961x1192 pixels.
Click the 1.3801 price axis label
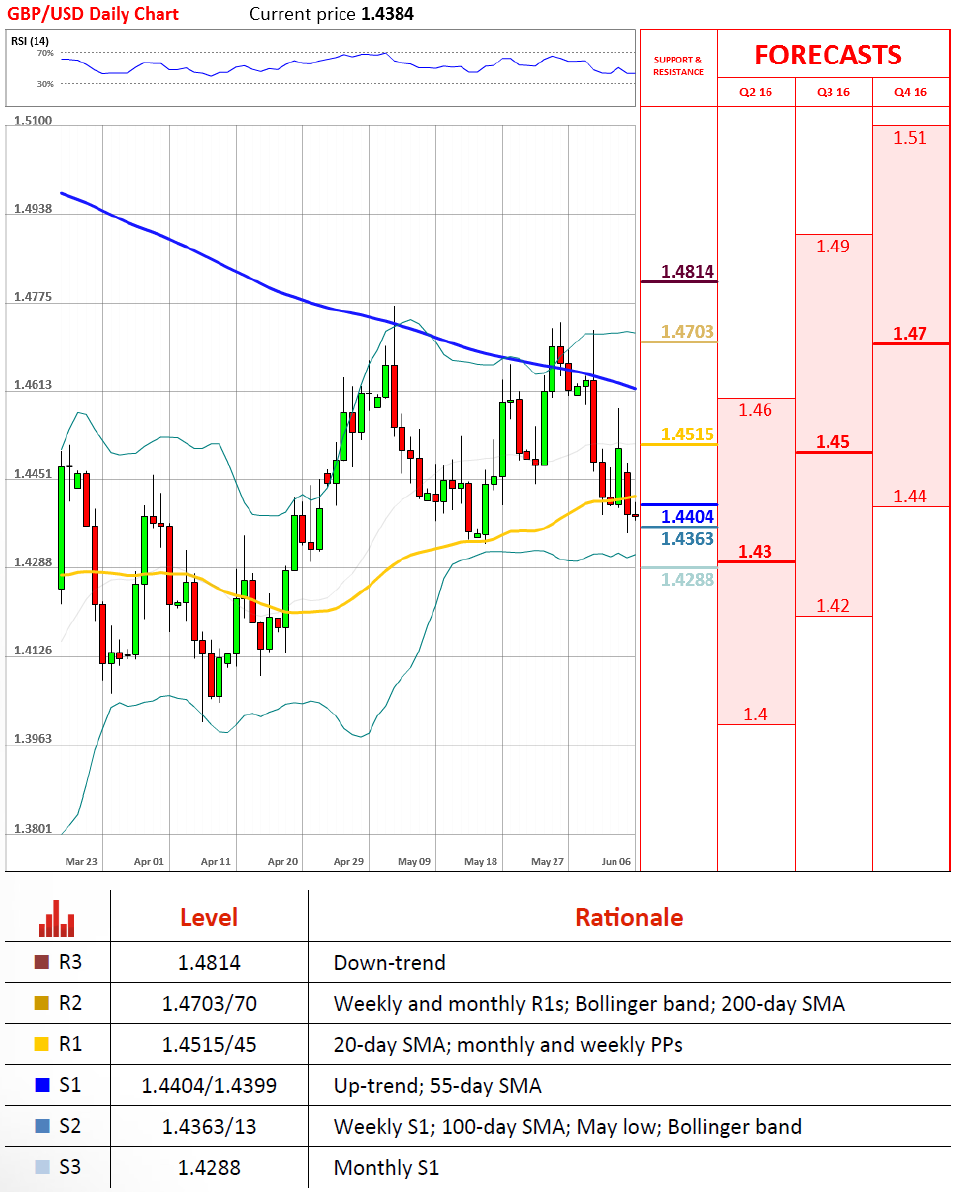point(33,829)
